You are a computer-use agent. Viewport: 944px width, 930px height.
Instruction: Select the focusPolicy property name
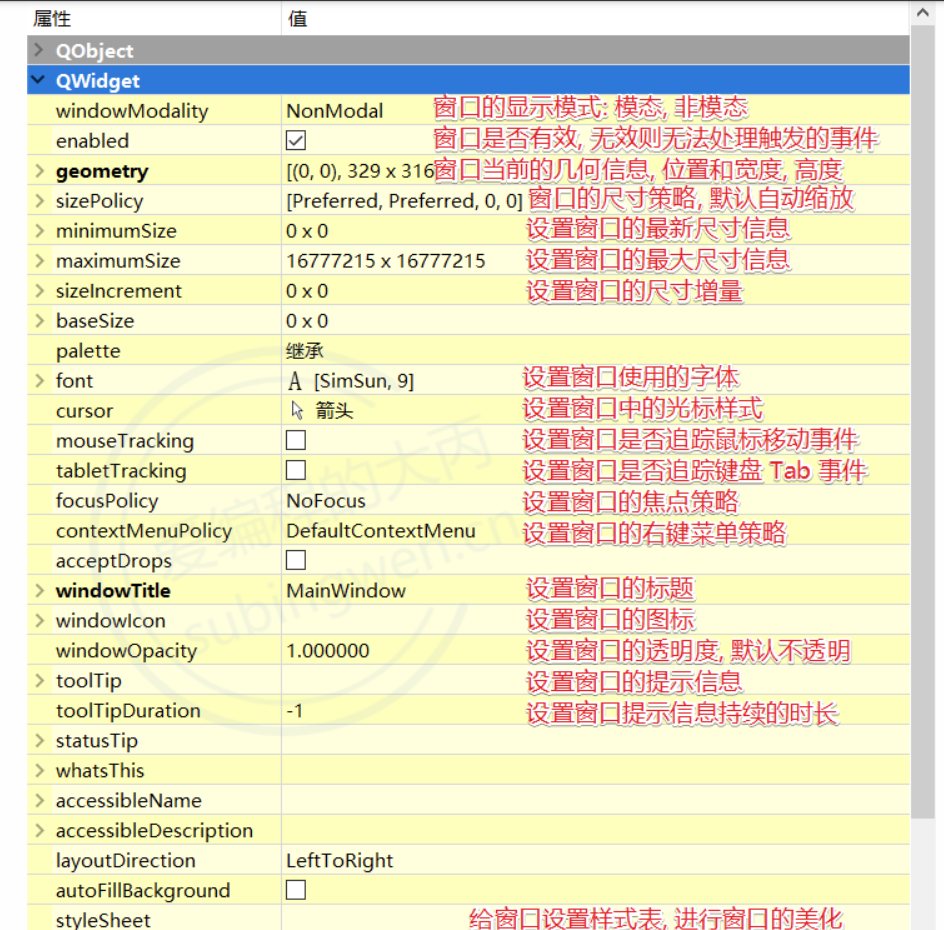click(x=107, y=501)
